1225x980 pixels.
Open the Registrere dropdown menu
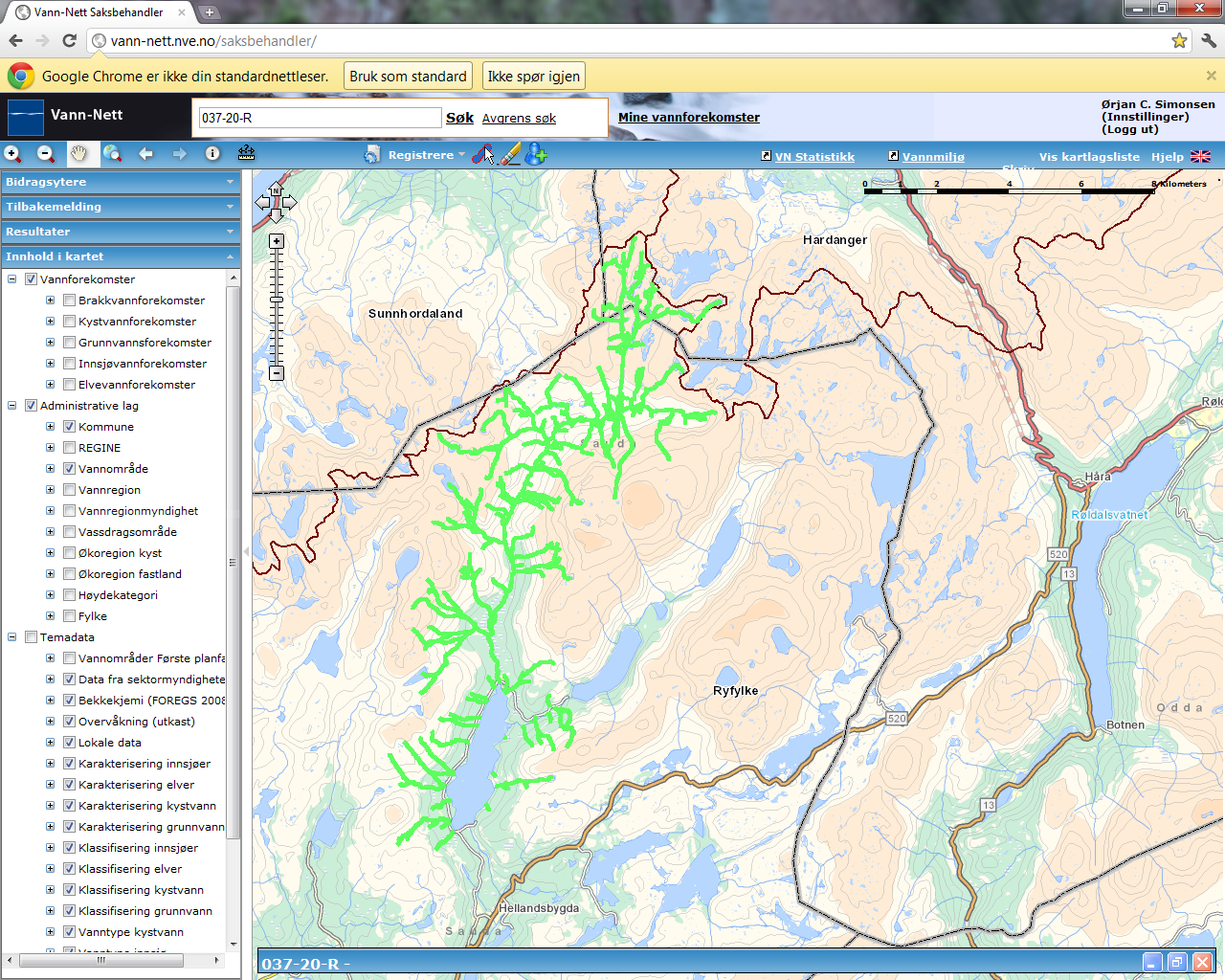427,155
